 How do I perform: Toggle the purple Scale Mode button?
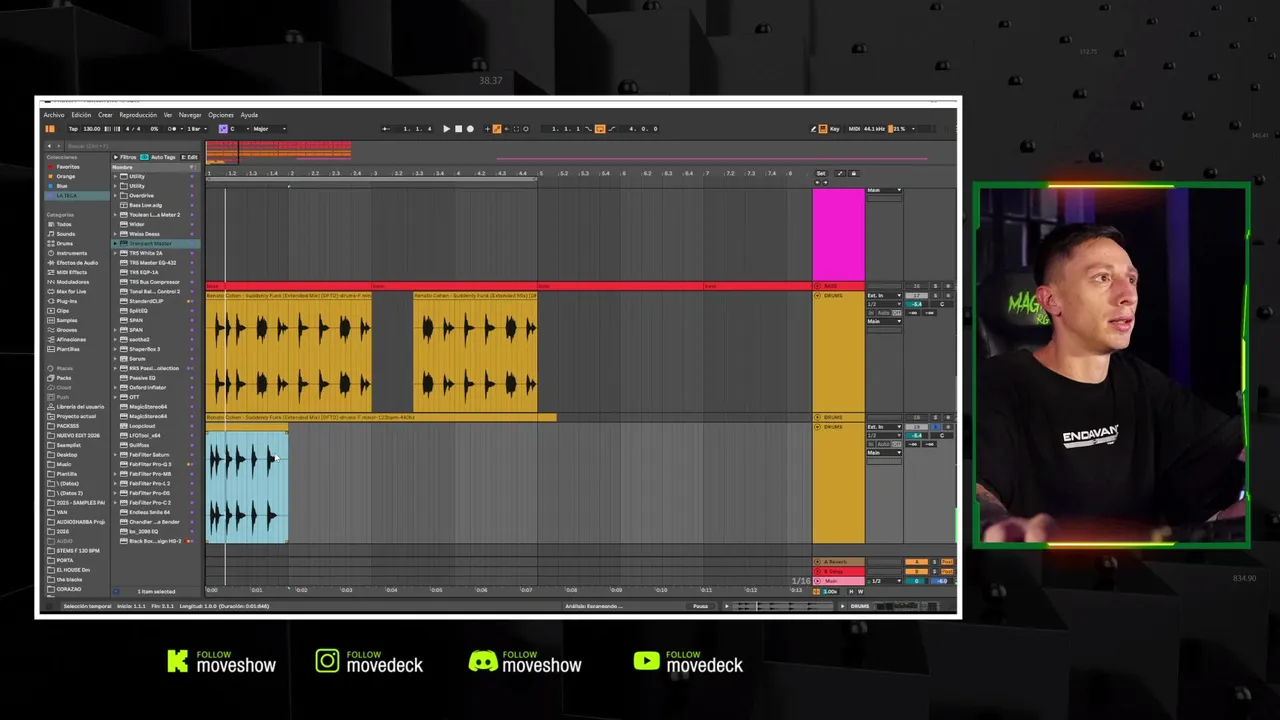(x=223, y=129)
